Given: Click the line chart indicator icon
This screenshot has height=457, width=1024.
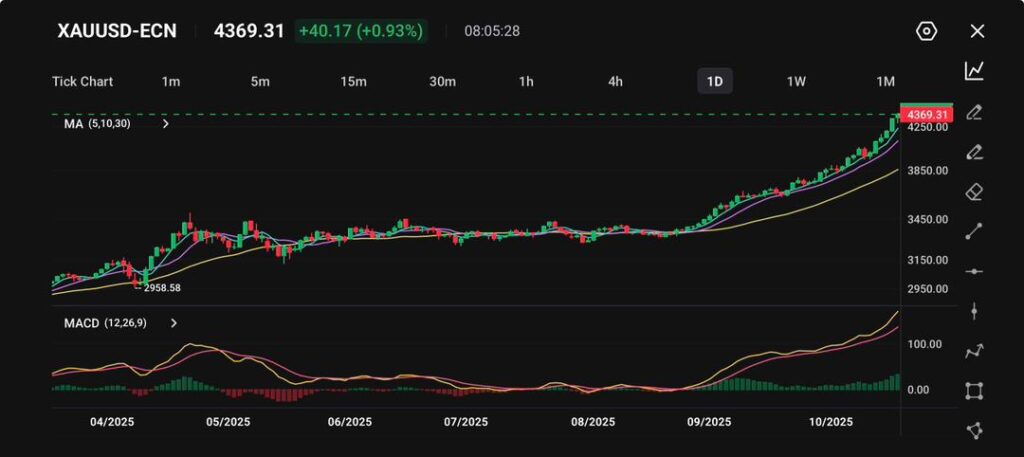Looking at the screenshot, I should tap(974, 71).
